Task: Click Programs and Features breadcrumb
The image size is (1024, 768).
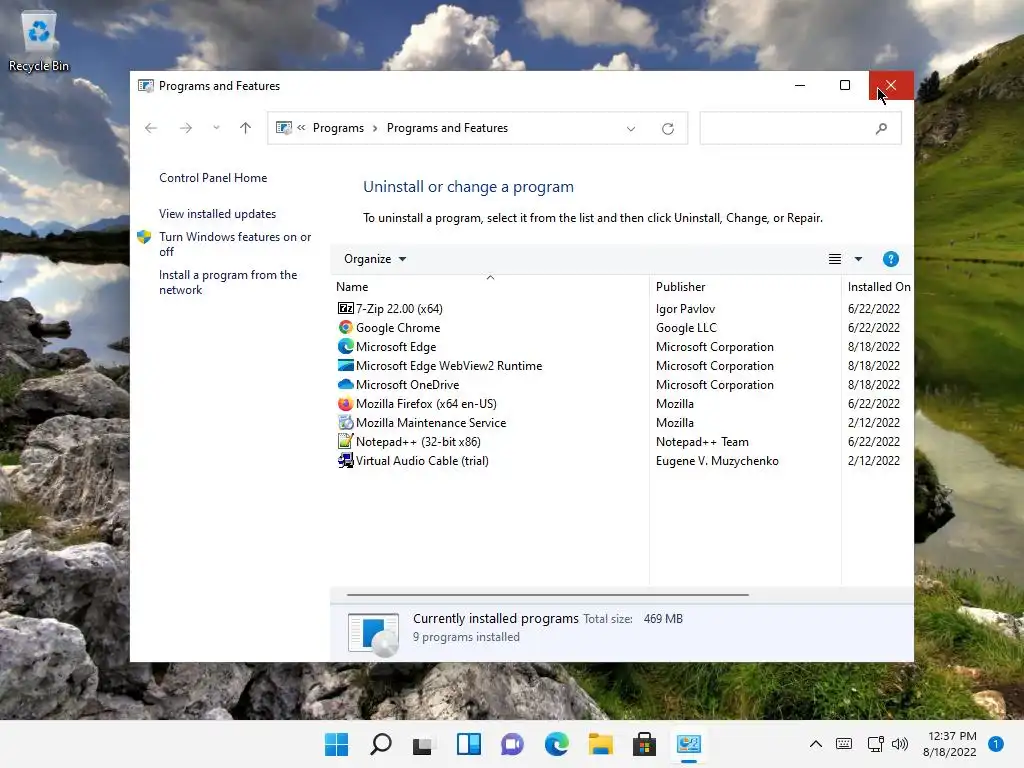Action: click(447, 128)
